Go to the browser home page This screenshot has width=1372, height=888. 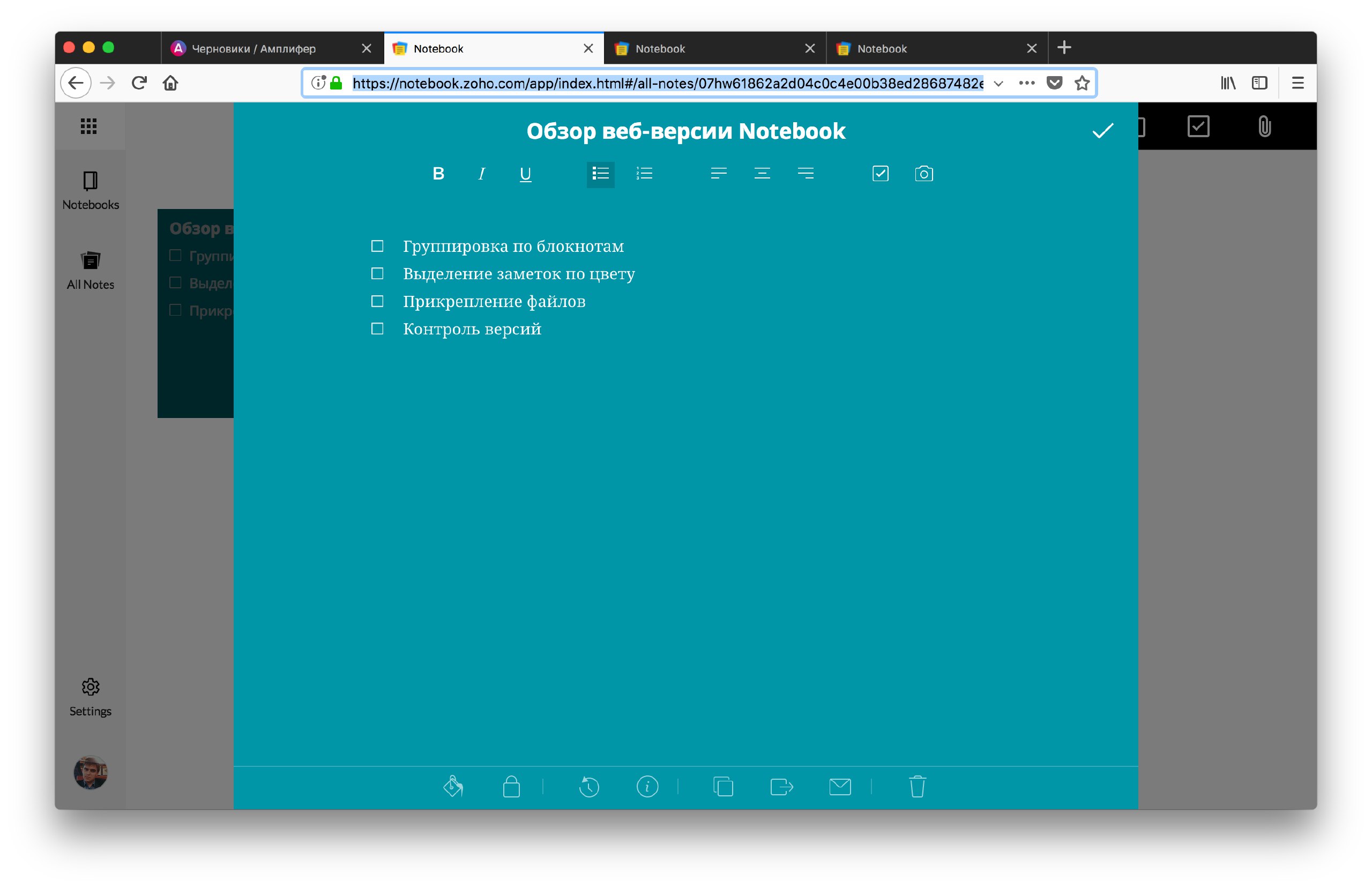[x=170, y=83]
